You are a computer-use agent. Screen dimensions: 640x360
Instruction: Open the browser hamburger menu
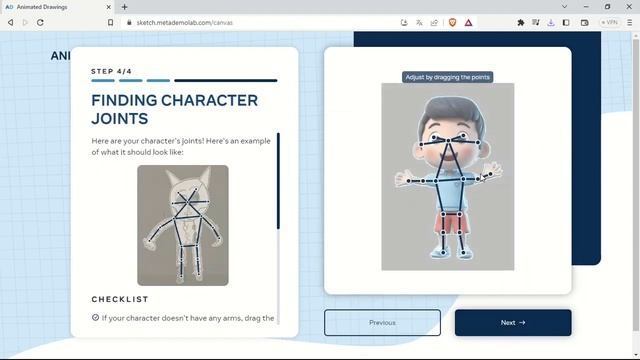(629, 22)
